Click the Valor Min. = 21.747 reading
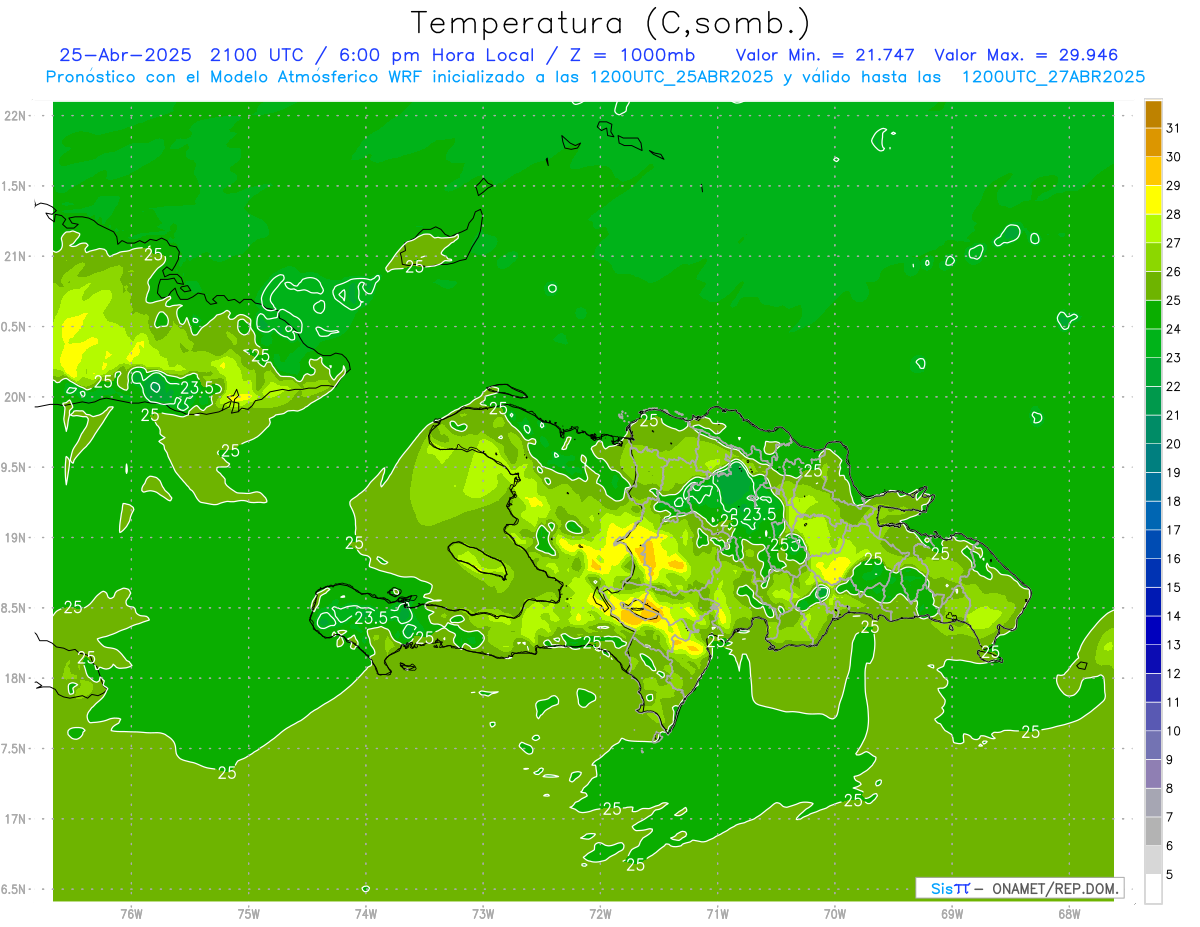This screenshot has width=1200, height=927. [825, 55]
